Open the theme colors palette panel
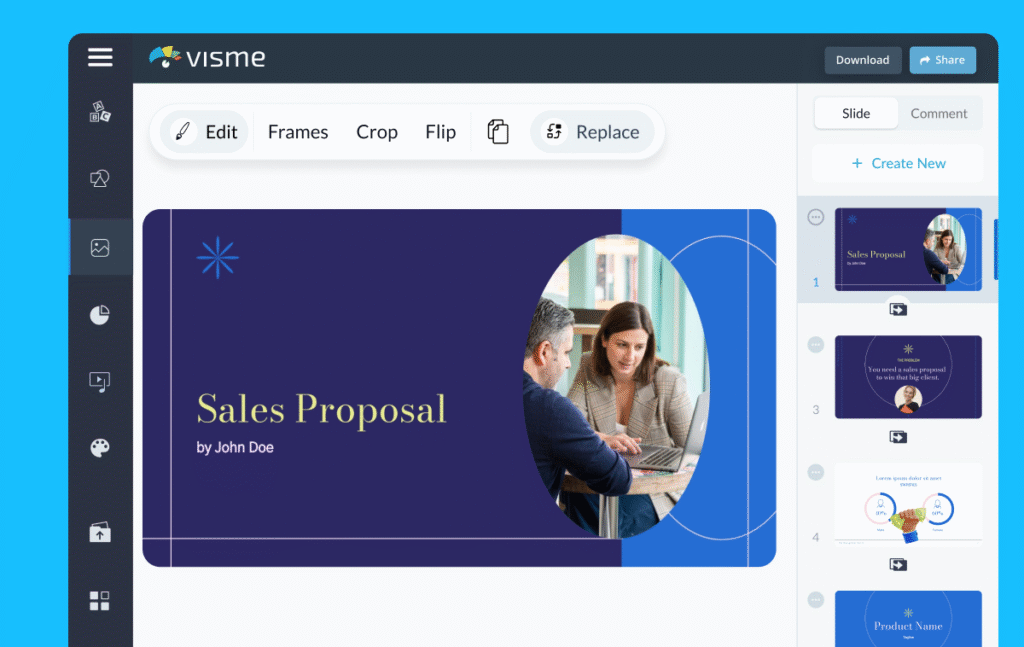The height and width of the screenshot is (647, 1024). [100, 448]
